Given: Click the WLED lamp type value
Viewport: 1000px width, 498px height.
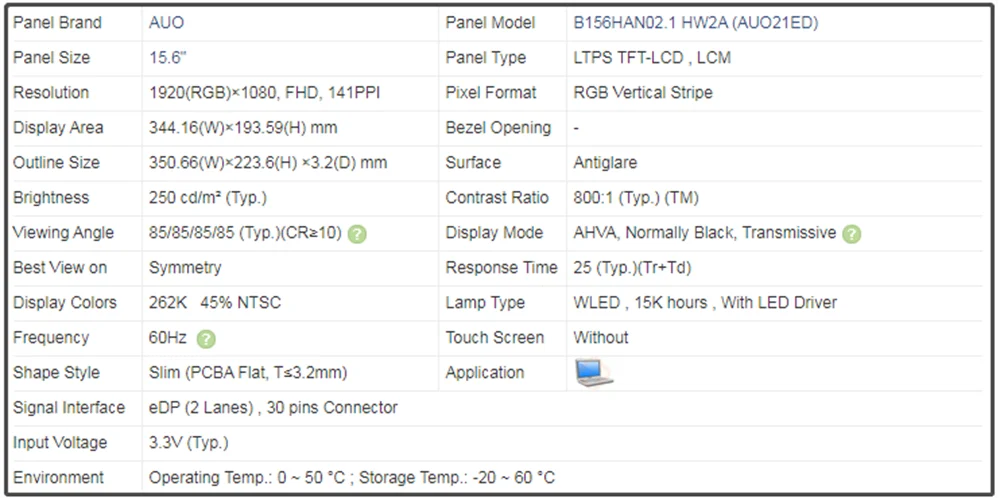Looking at the screenshot, I should [705, 303].
